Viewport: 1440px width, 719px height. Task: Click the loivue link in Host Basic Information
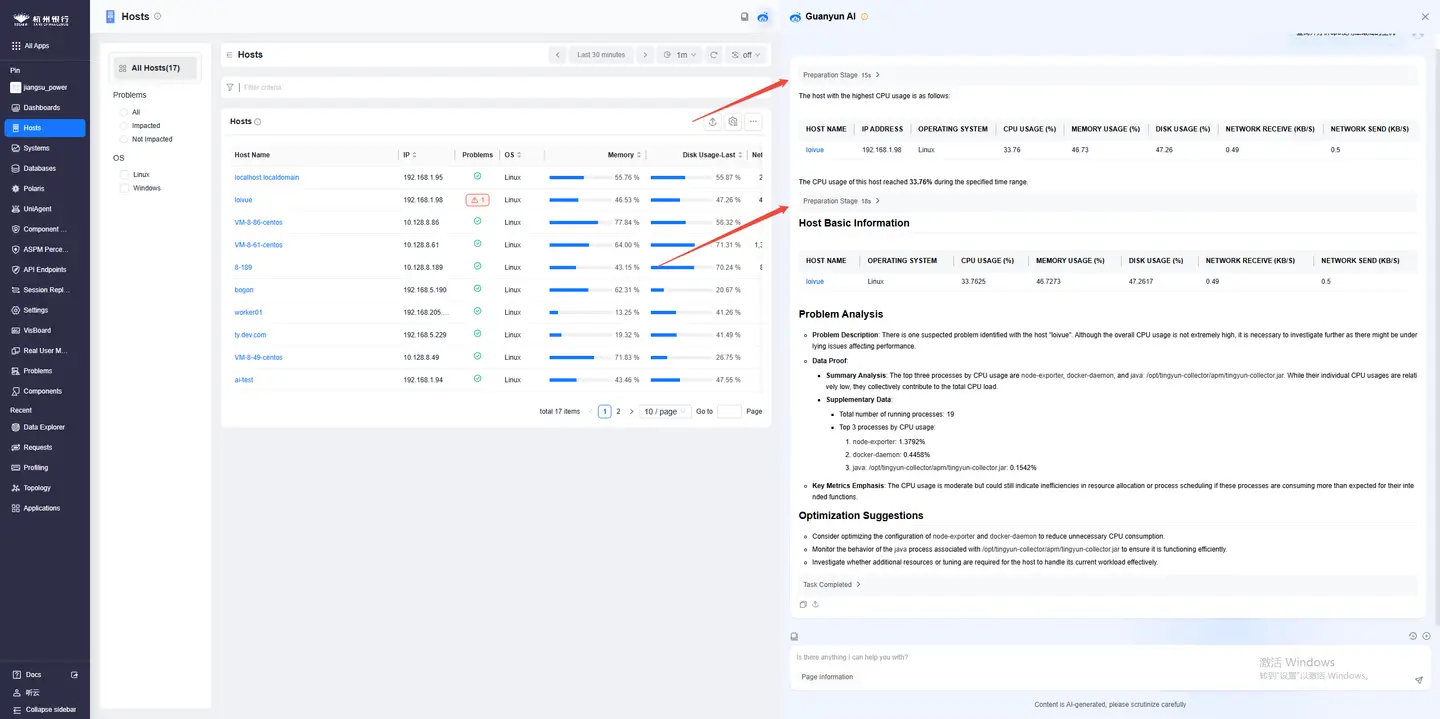click(x=815, y=281)
